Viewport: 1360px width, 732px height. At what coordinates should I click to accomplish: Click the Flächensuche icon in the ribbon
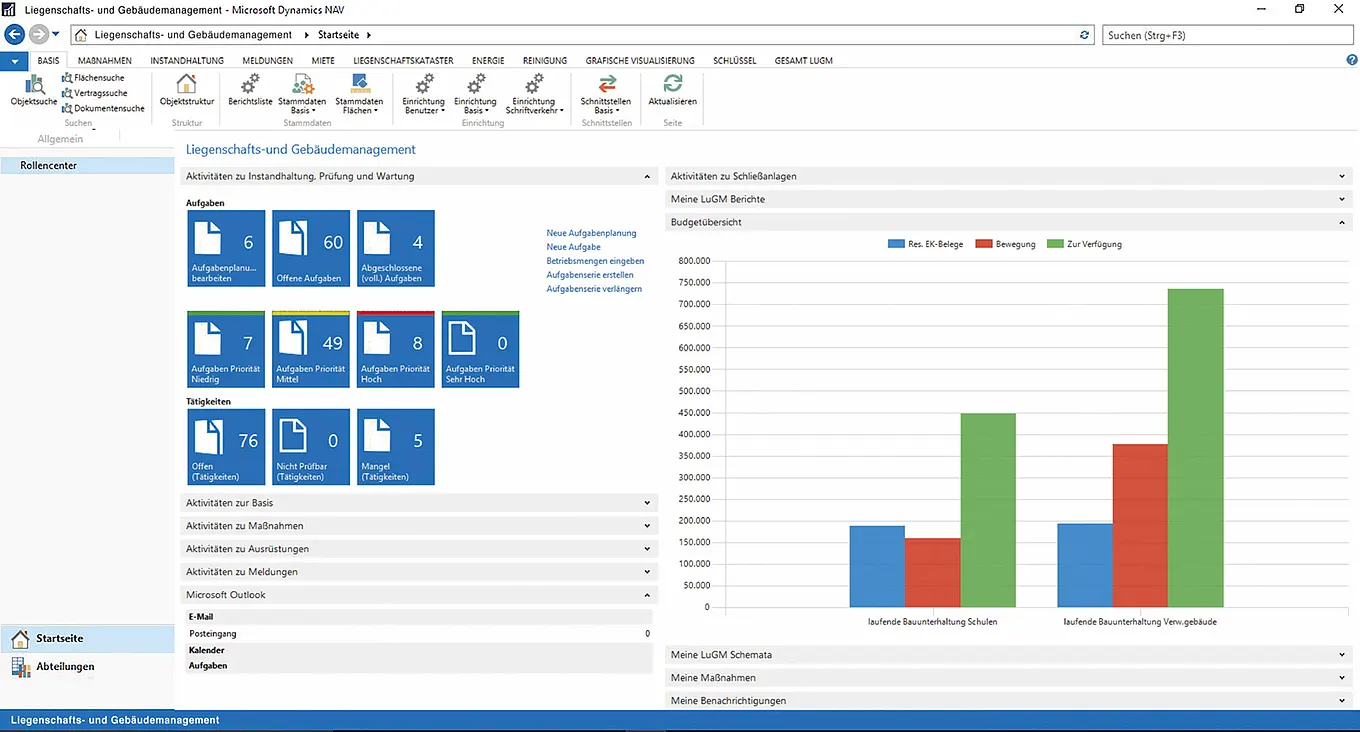(67, 78)
